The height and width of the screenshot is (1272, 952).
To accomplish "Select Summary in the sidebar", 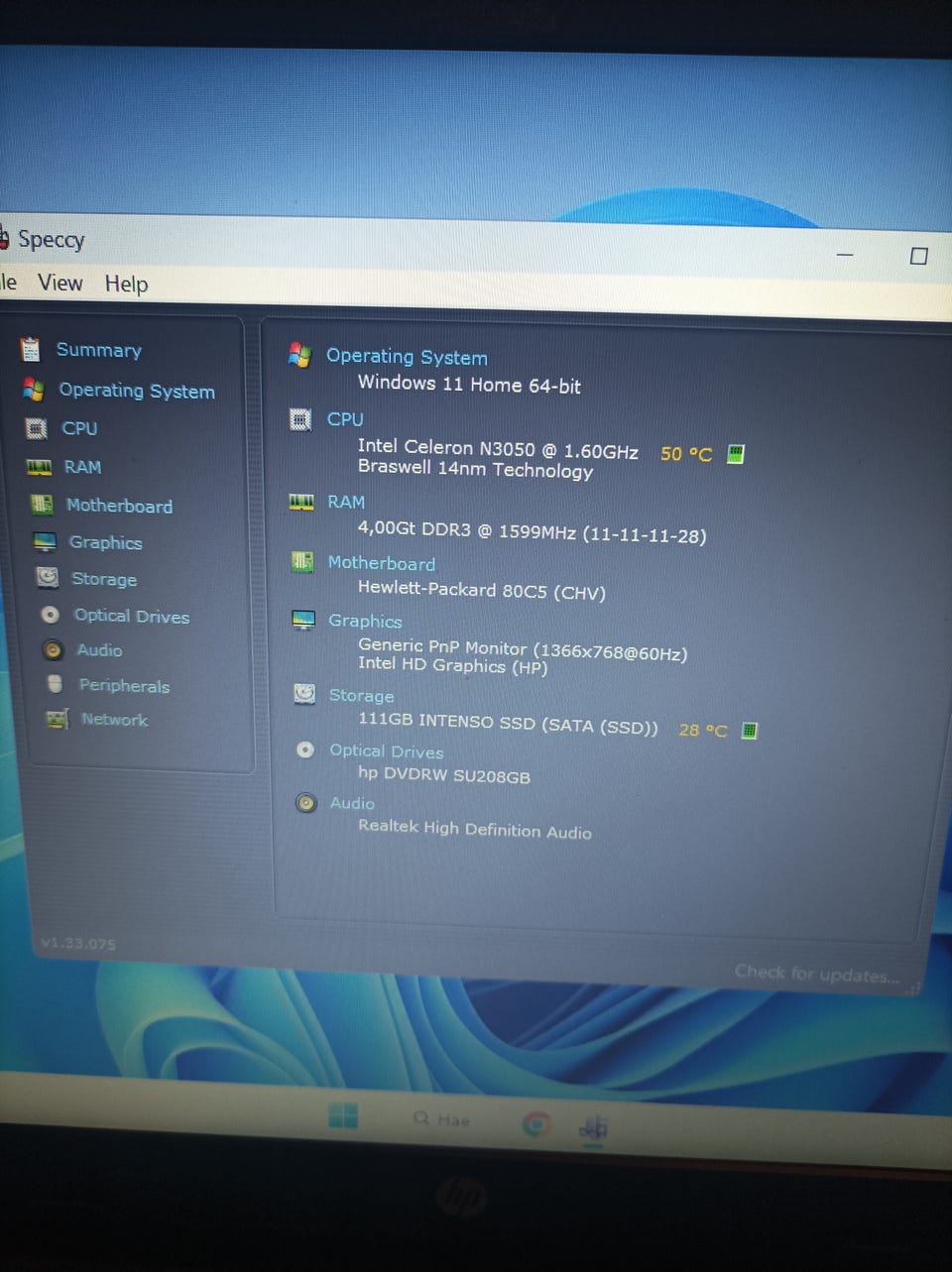I will point(99,350).
